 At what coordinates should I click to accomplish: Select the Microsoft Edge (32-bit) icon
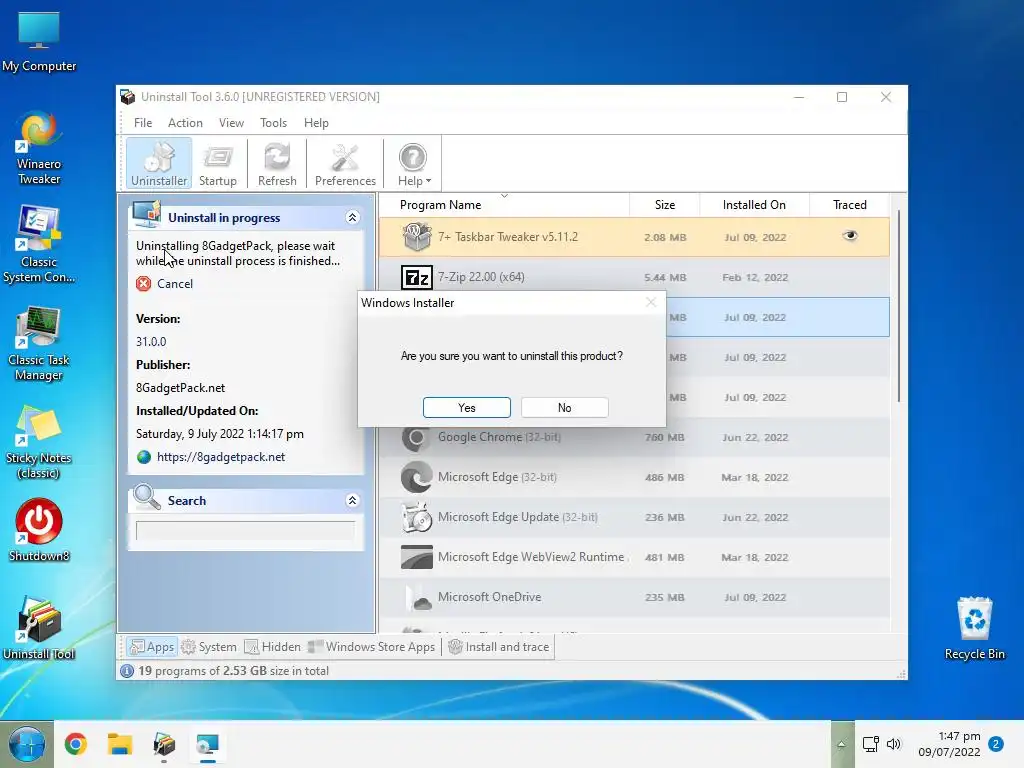coord(416,477)
